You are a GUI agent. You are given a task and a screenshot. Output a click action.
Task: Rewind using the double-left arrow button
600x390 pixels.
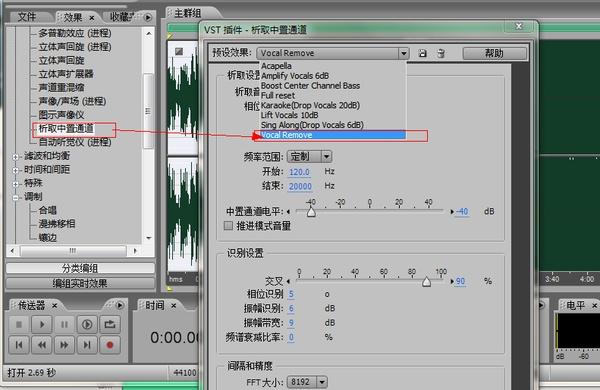click(41, 345)
